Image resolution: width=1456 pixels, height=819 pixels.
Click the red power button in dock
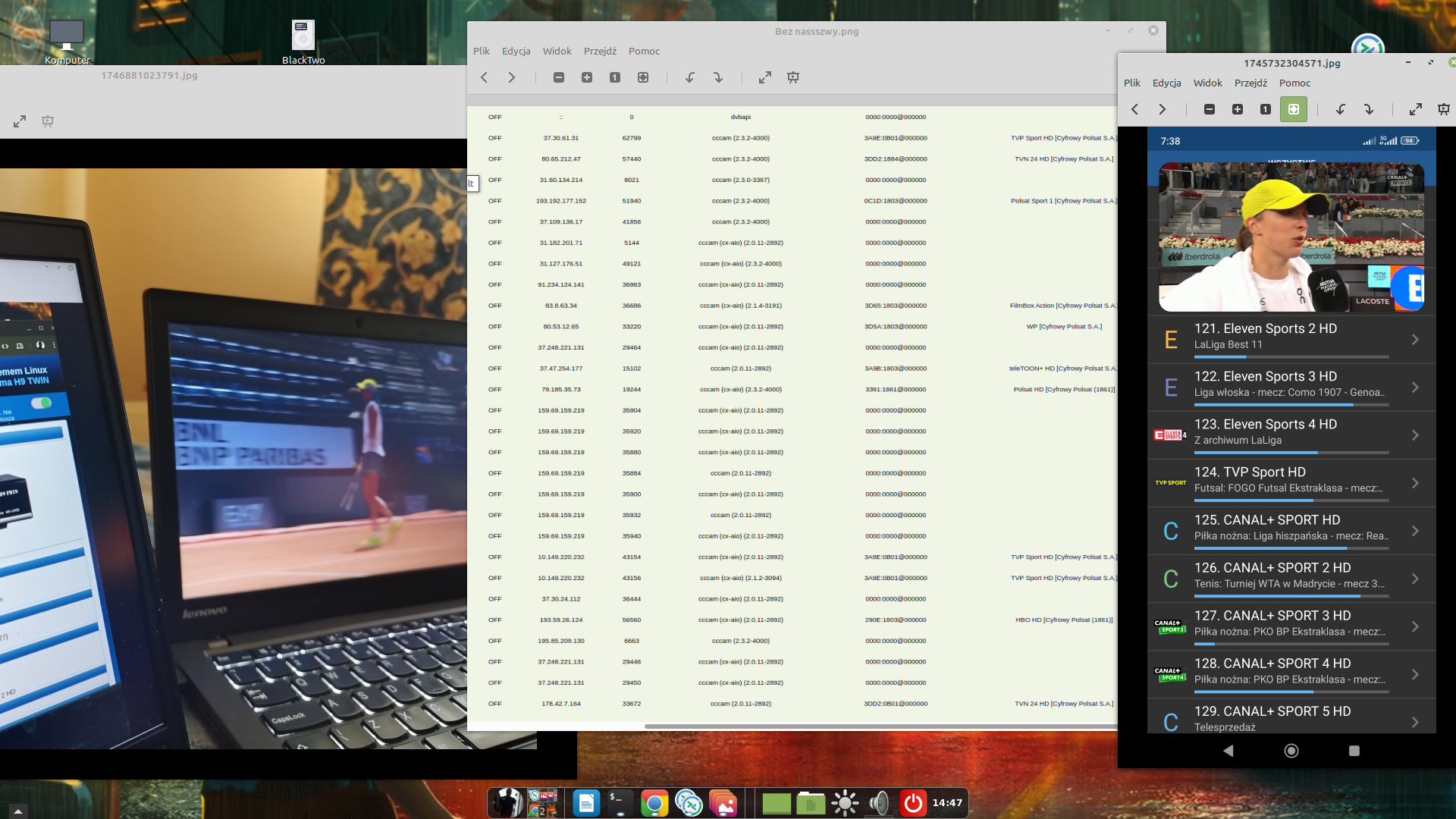pyautogui.click(x=913, y=802)
